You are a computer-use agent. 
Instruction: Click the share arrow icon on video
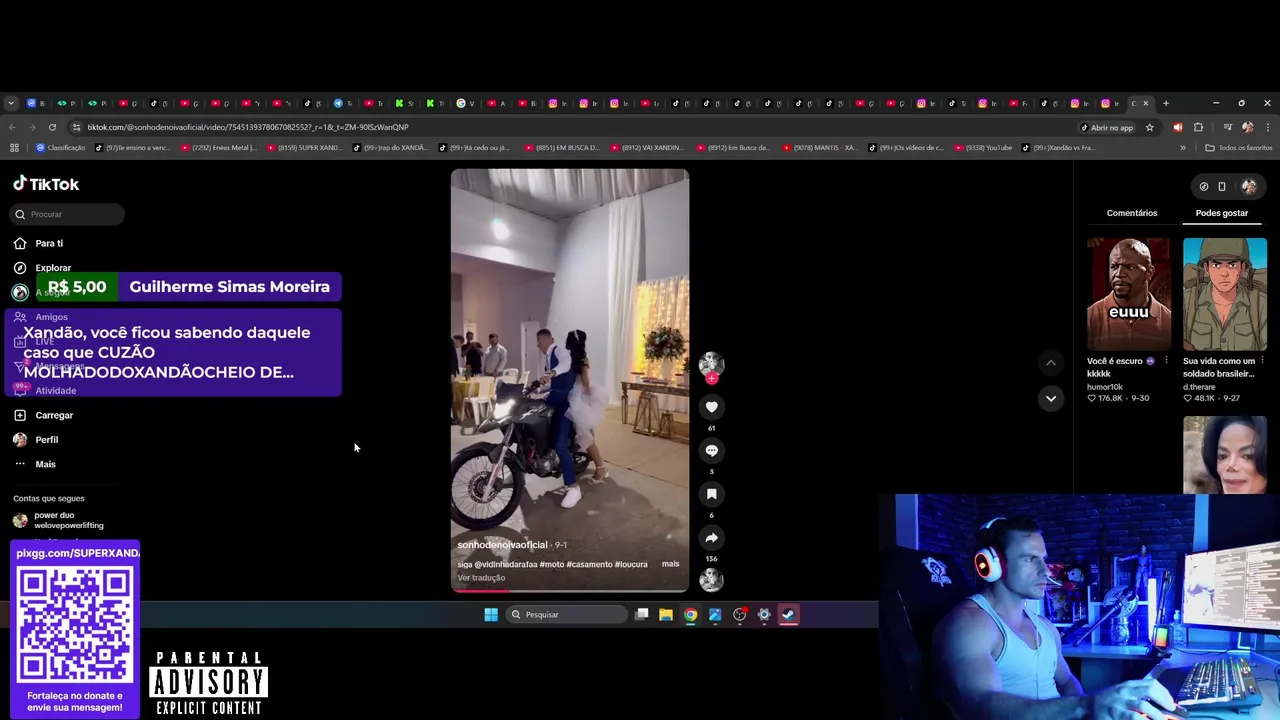(711, 538)
